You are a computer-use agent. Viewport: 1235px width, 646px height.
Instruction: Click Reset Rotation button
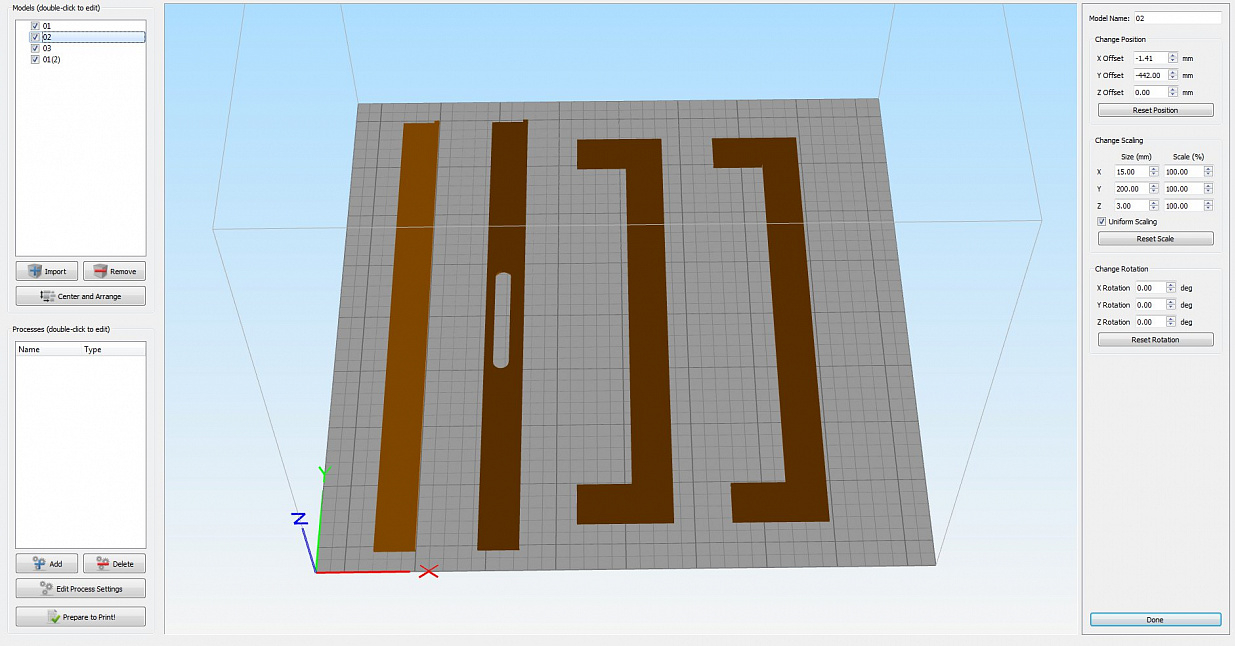(1155, 340)
